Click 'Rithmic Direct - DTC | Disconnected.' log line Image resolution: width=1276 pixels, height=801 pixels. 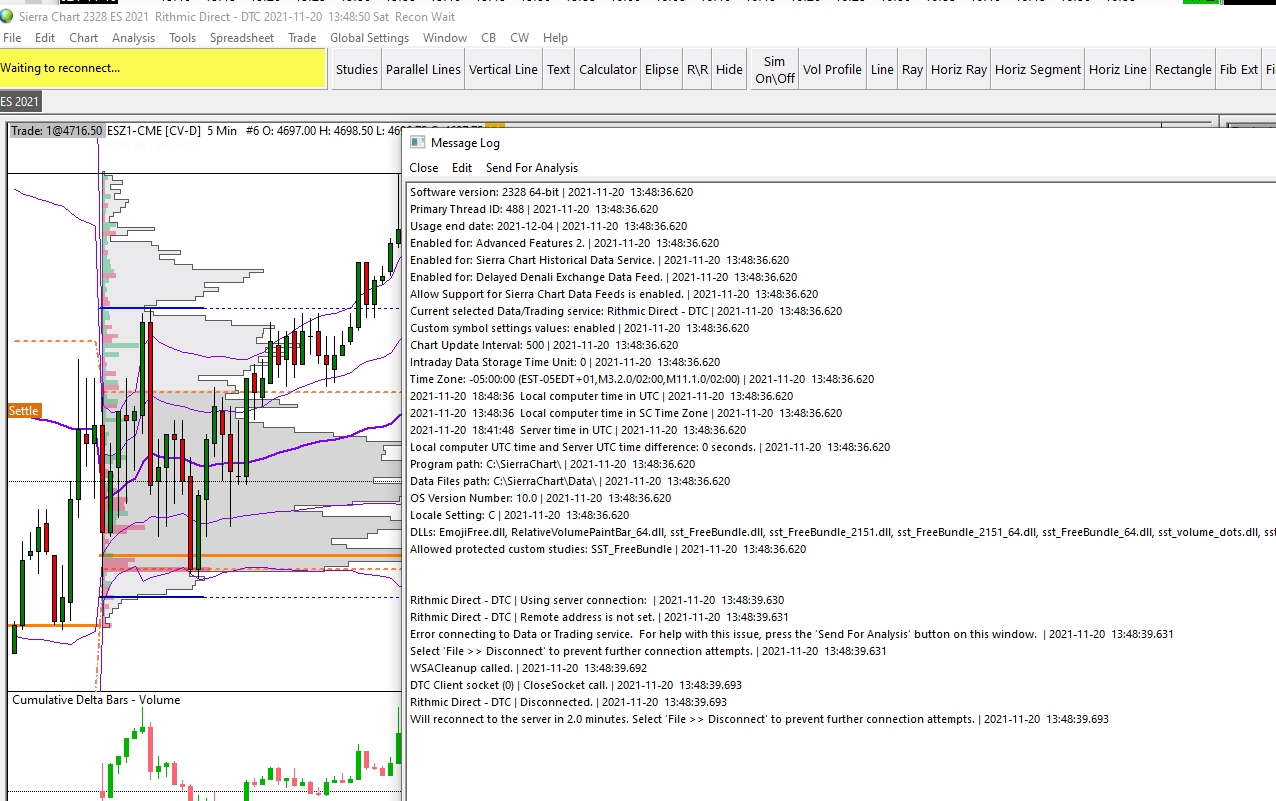tap(568, 702)
